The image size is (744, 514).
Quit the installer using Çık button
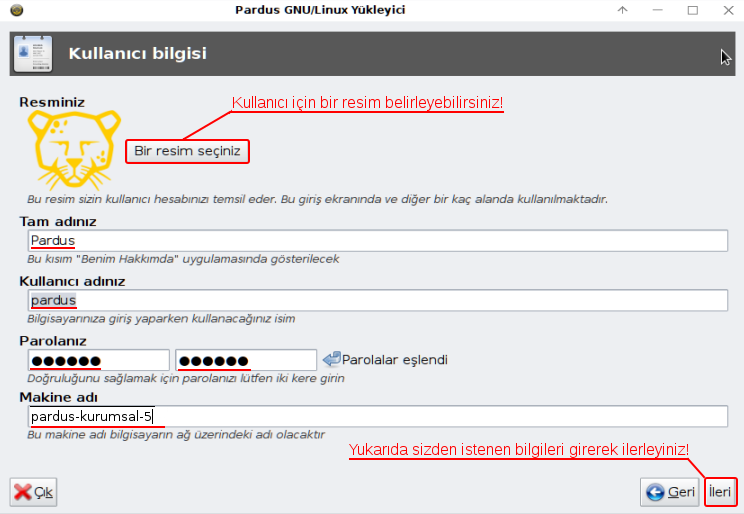pyautogui.click(x=34, y=492)
